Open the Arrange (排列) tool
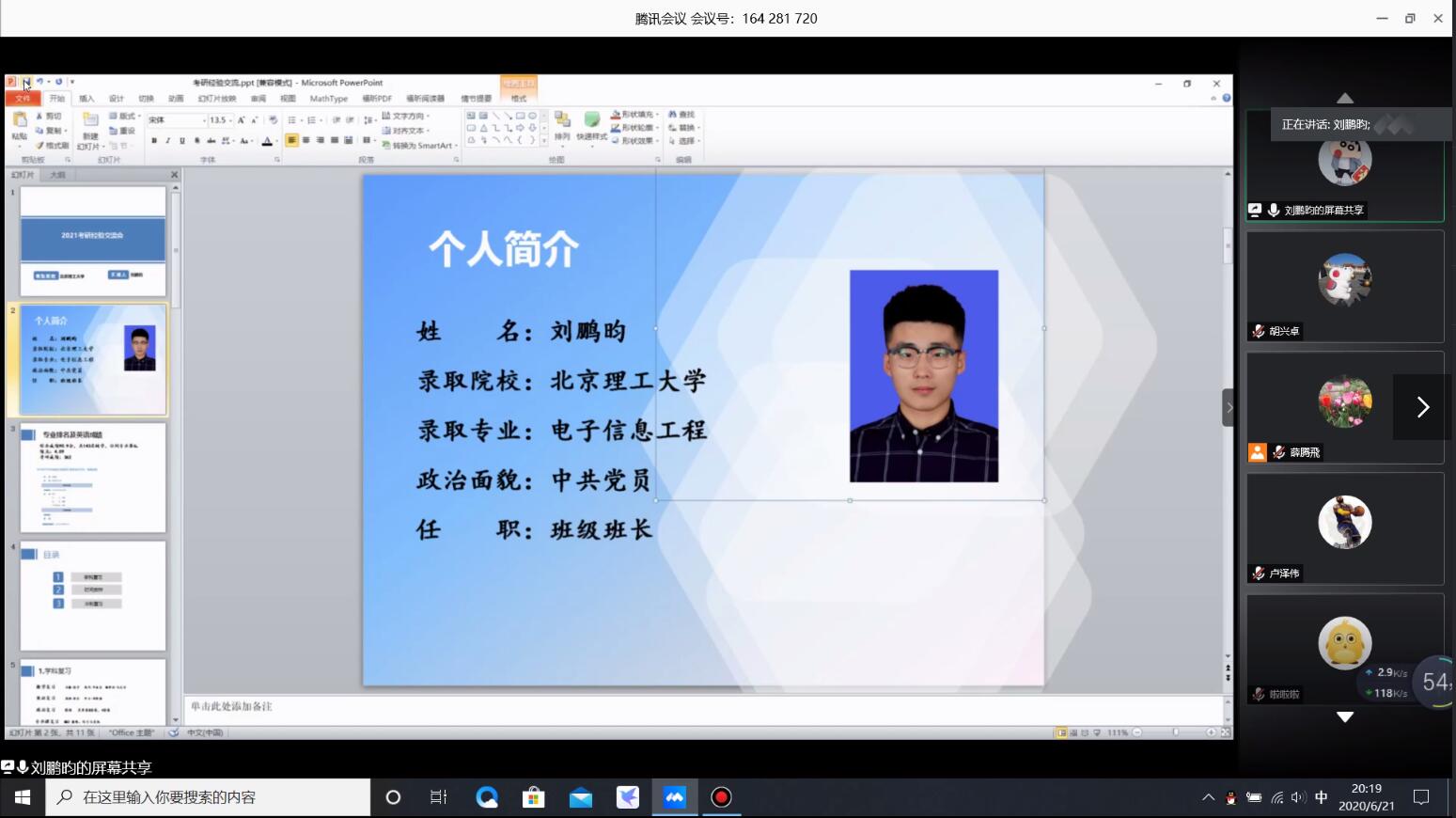1456x818 pixels. (x=562, y=121)
